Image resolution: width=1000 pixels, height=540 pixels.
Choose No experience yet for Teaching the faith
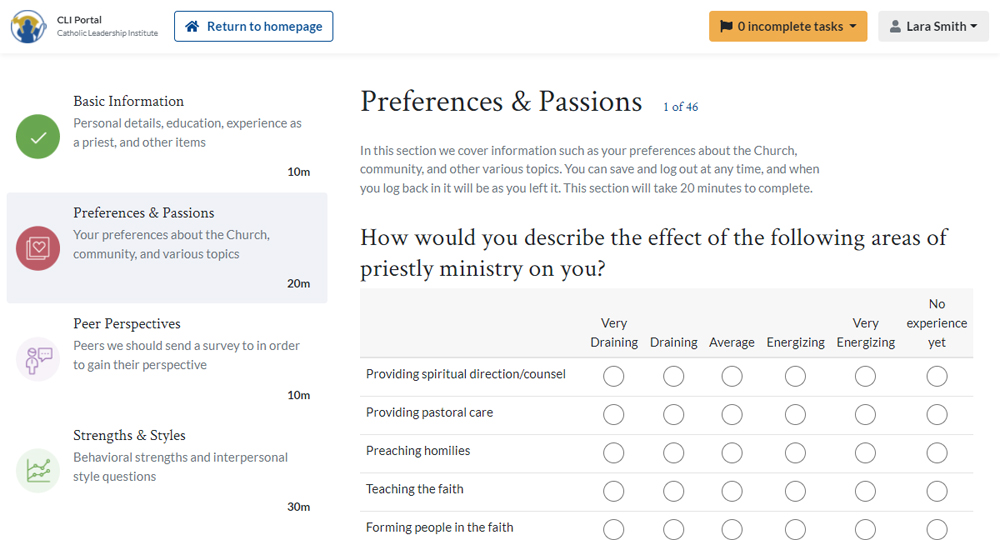[937, 491]
